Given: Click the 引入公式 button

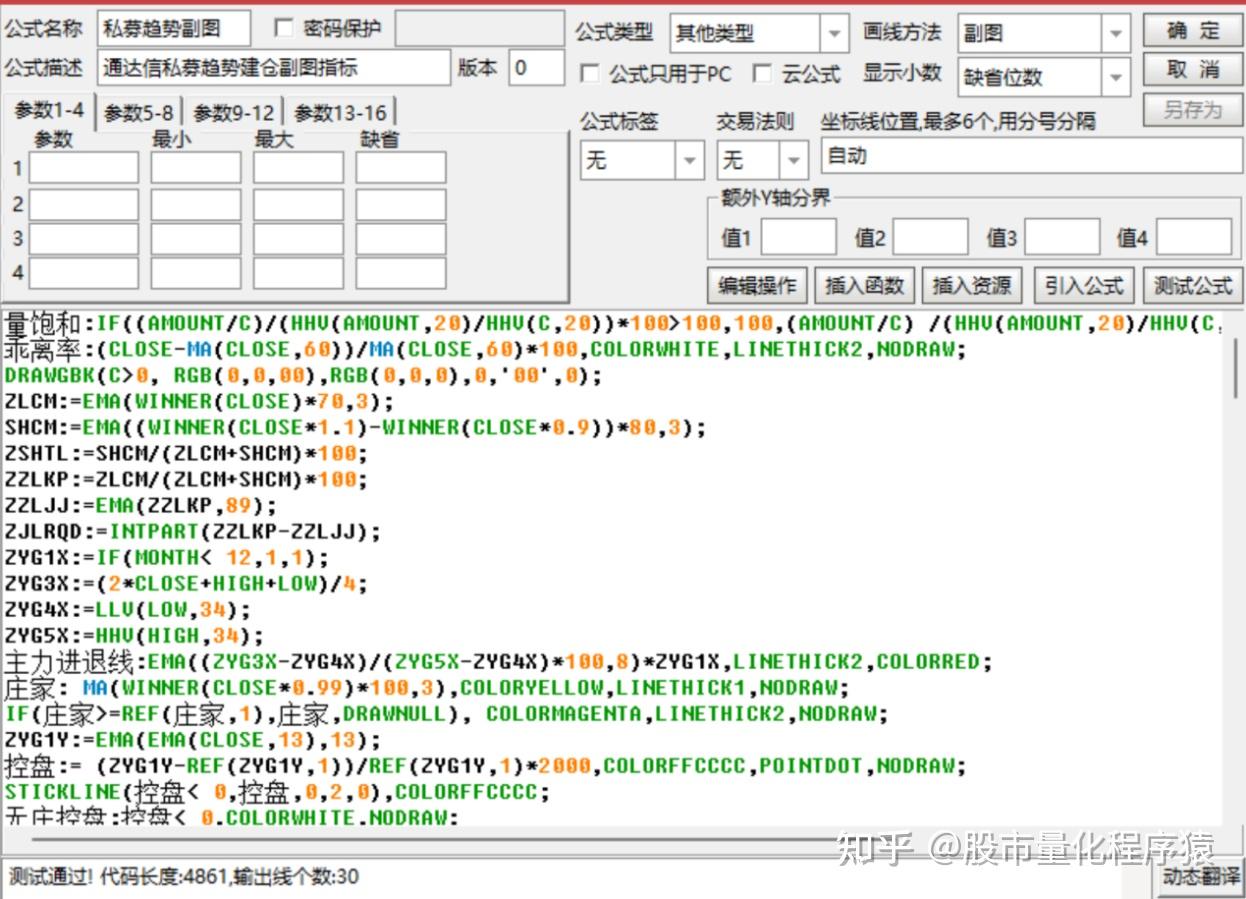Looking at the screenshot, I should (x=1084, y=286).
